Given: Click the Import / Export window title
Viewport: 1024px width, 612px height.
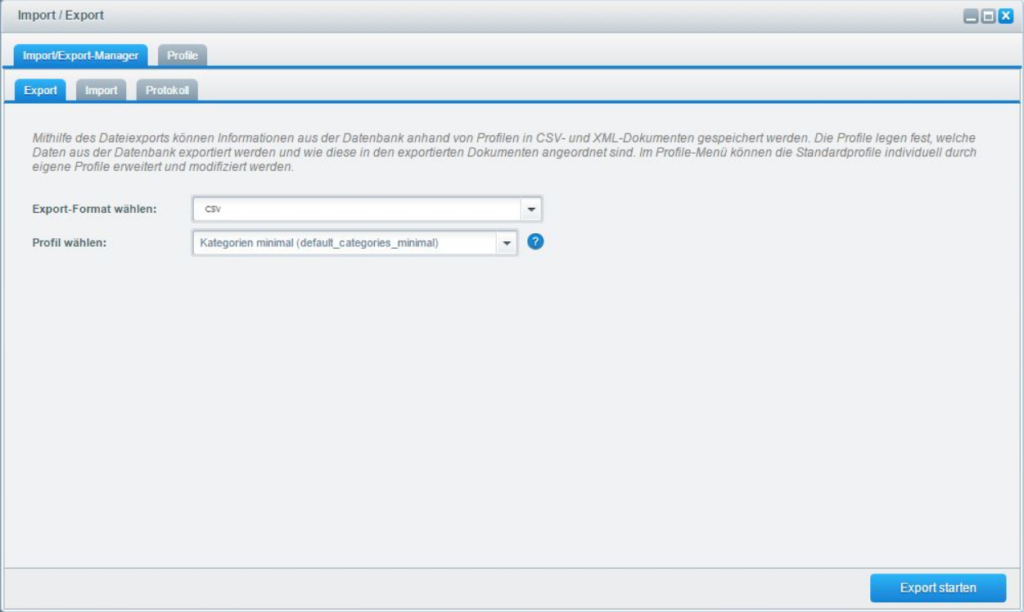Looking at the screenshot, I should [62, 15].
